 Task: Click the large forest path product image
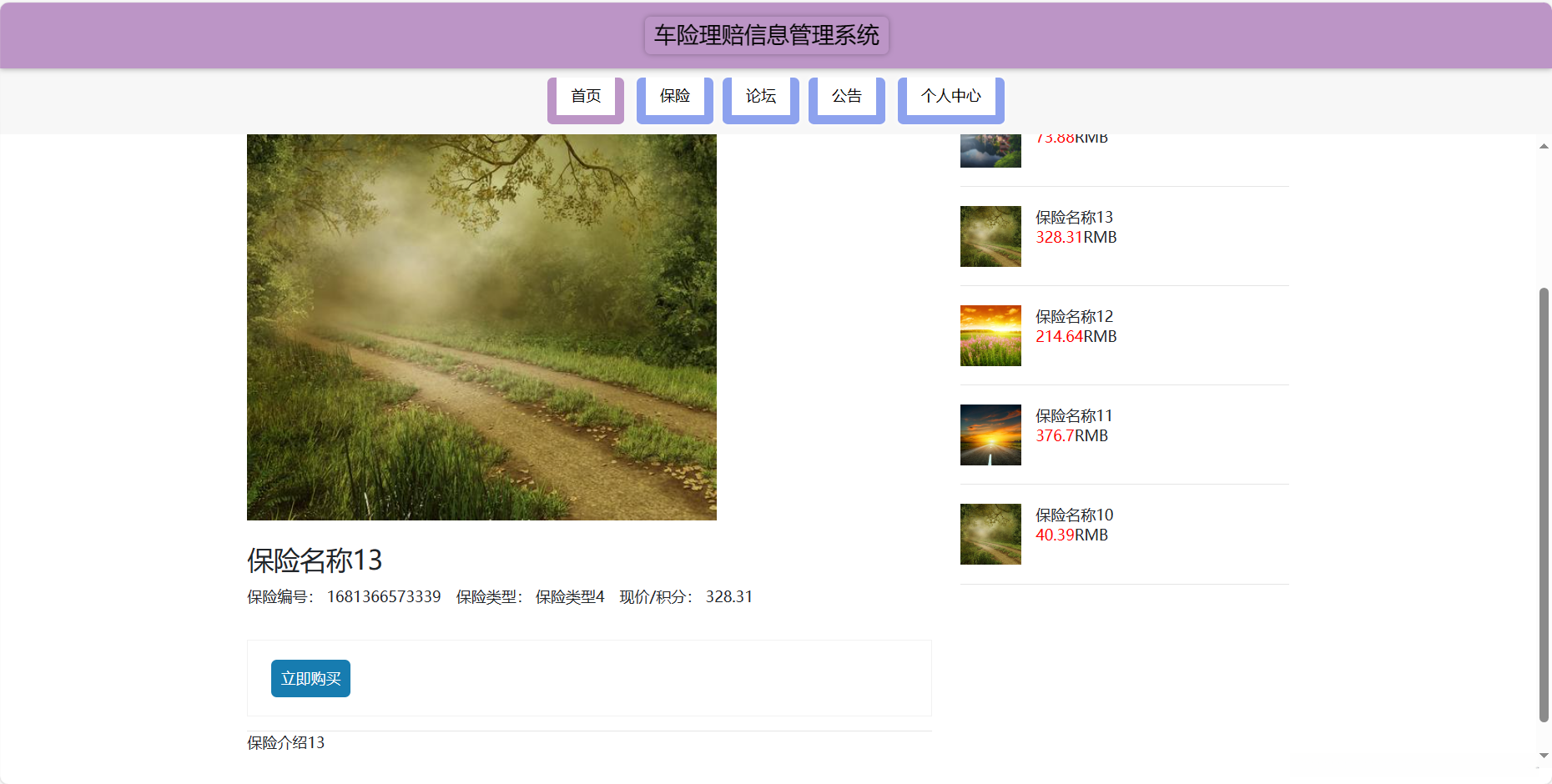[x=481, y=325]
